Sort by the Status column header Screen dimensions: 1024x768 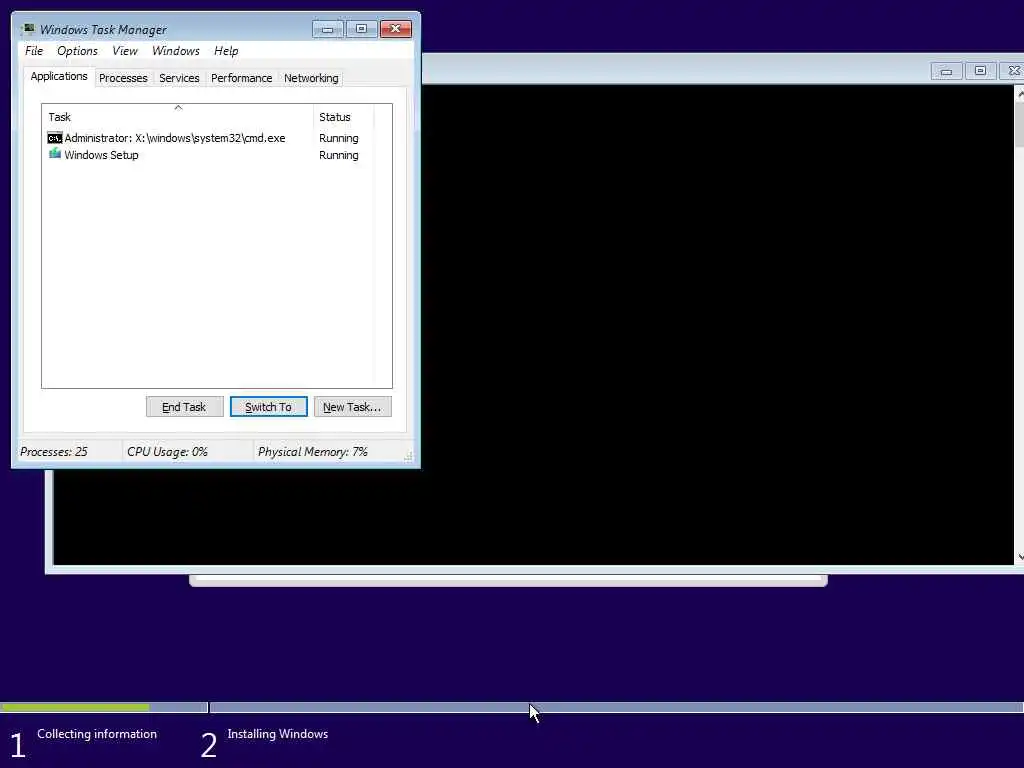(x=344, y=117)
